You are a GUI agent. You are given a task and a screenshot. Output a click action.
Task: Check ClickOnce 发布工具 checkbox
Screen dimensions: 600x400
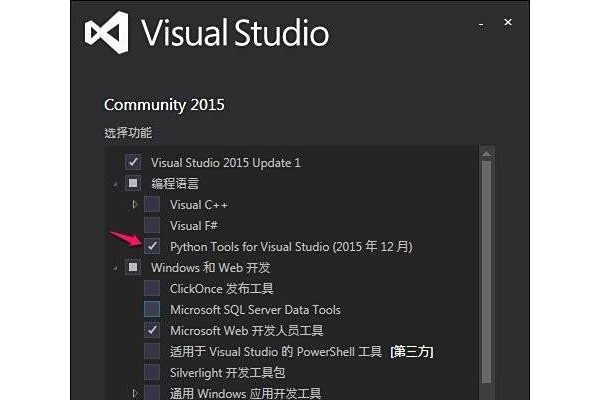pos(152,288)
